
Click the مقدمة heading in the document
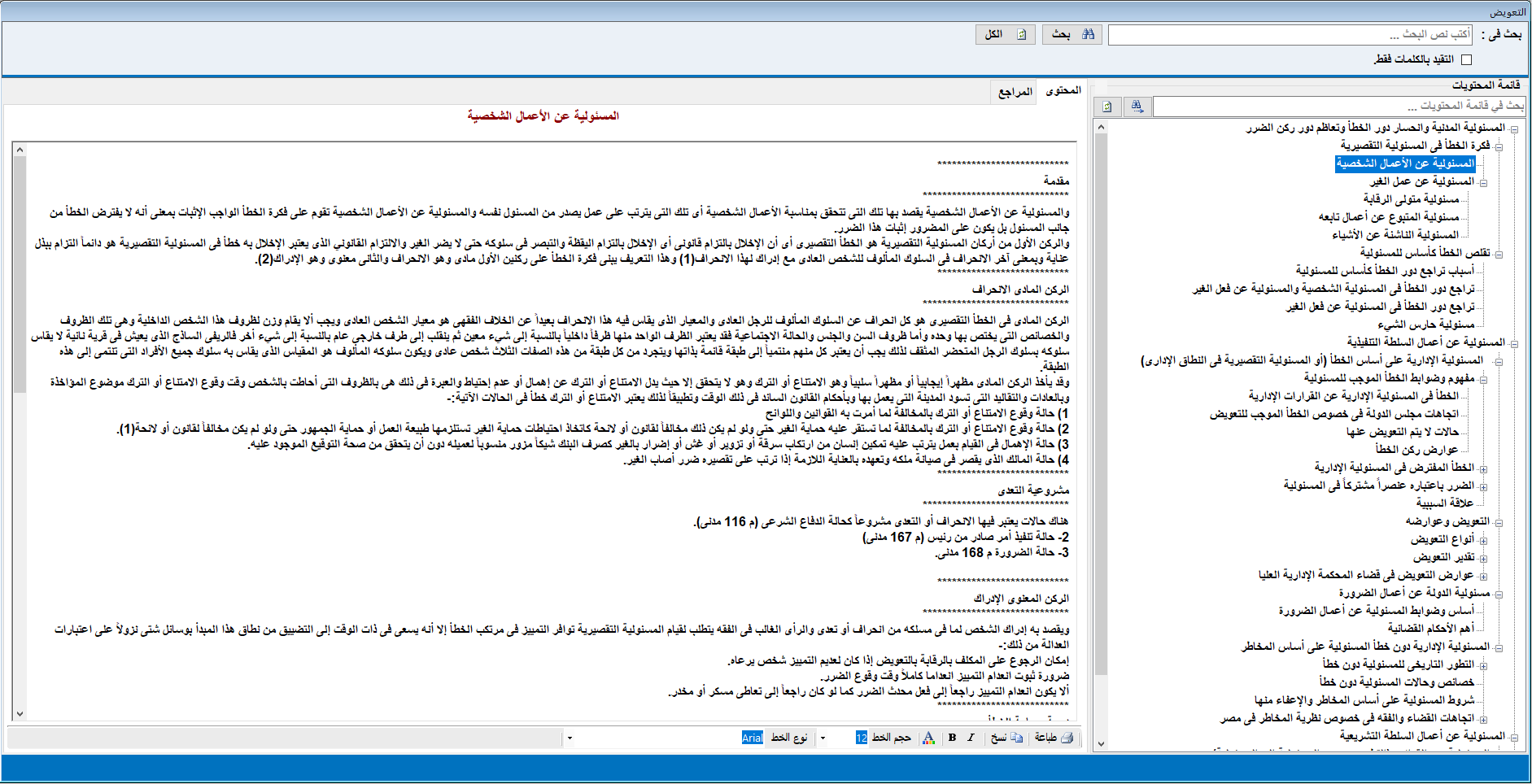pyautogui.click(x=1056, y=181)
